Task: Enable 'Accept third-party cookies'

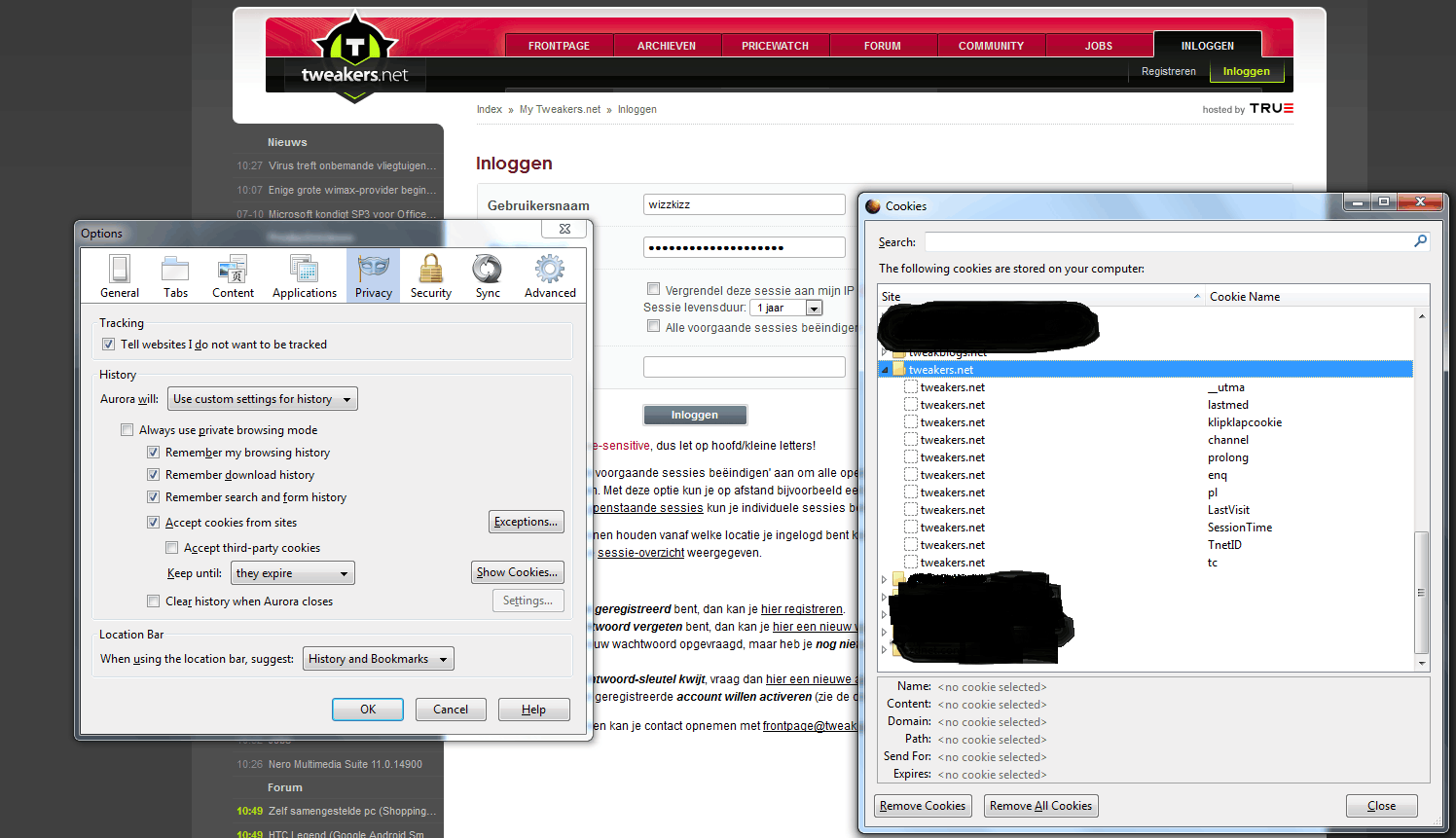Action: point(171,548)
